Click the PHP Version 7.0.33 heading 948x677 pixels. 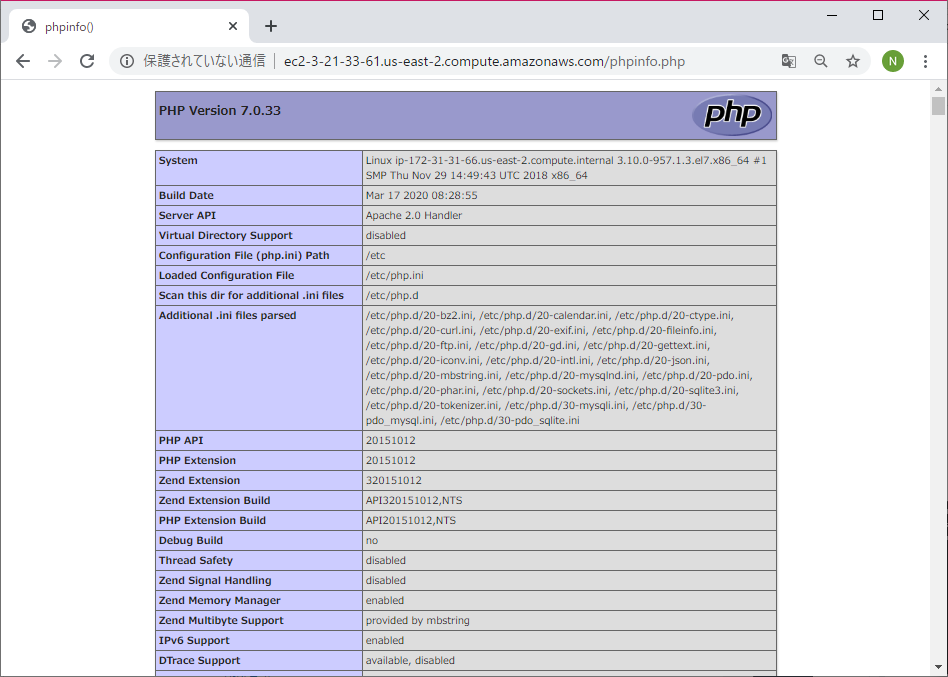(x=219, y=111)
